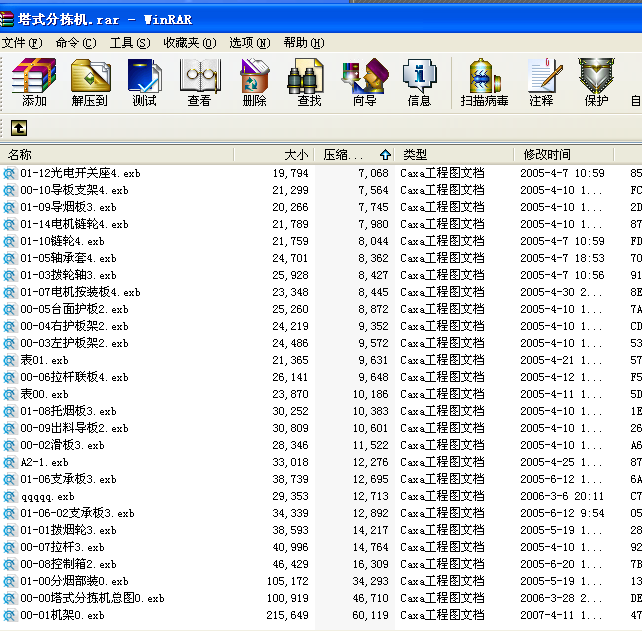Viewport: 642px width, 631px height.
Task: Open the 帮助(H) menu
Action: point(304,43)
